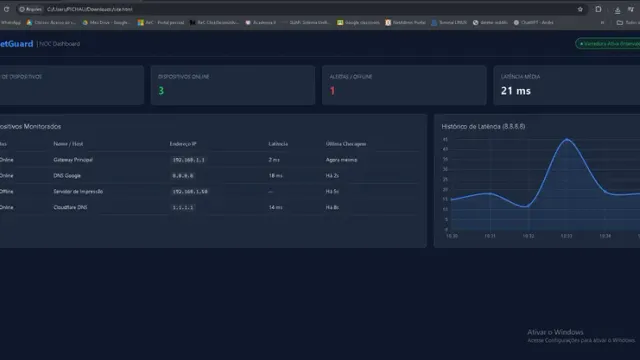Select the Servidor de Impressão host name

click(78, 191)
